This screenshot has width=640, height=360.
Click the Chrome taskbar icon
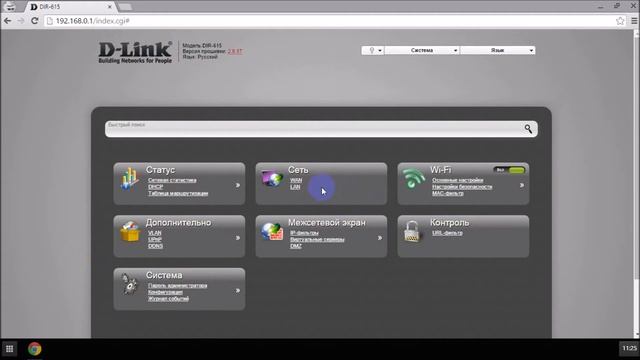[x=35, y=349]
